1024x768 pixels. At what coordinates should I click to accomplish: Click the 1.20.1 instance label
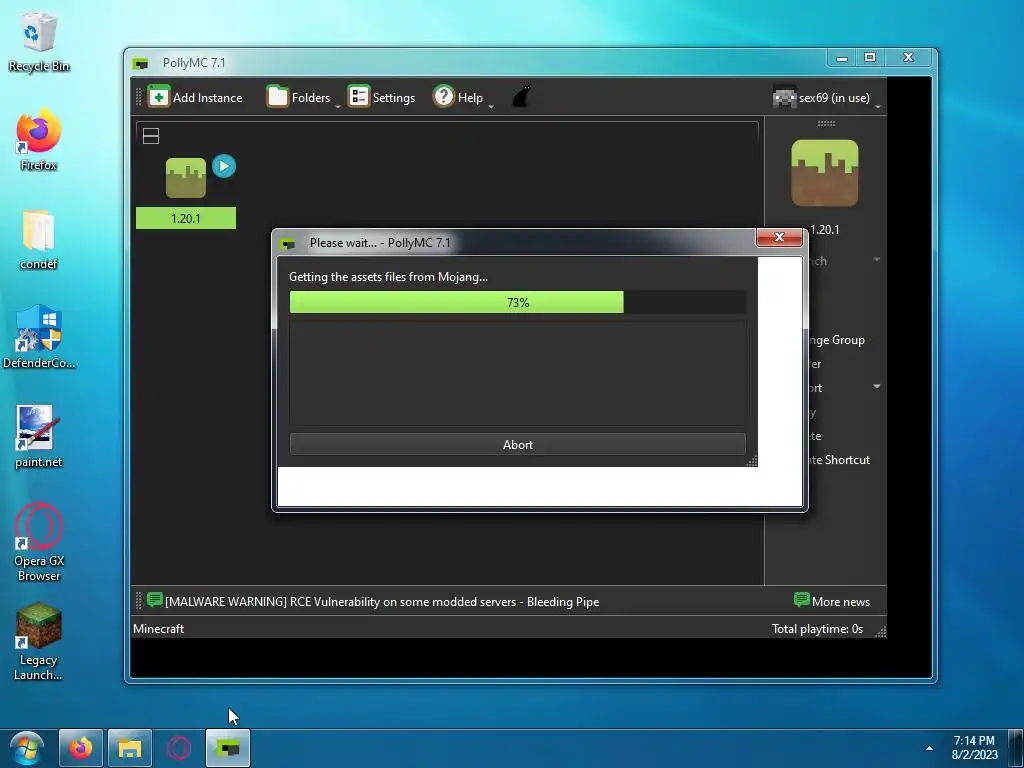click(x=185, y=218)
